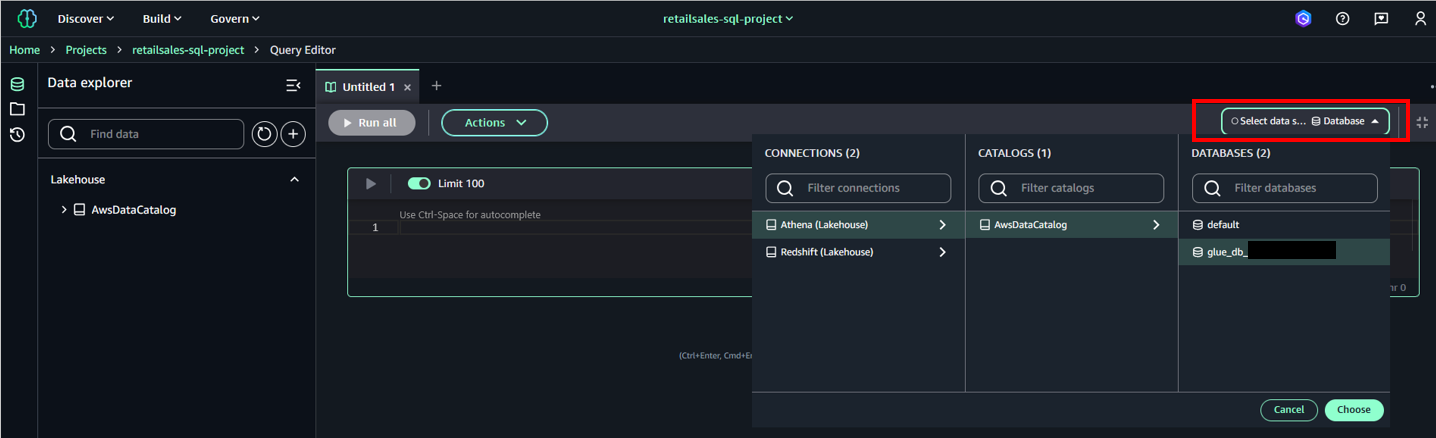Open the user profile icon
The width and height of the screenshot is (1436, 438).
pos(1420,19)
